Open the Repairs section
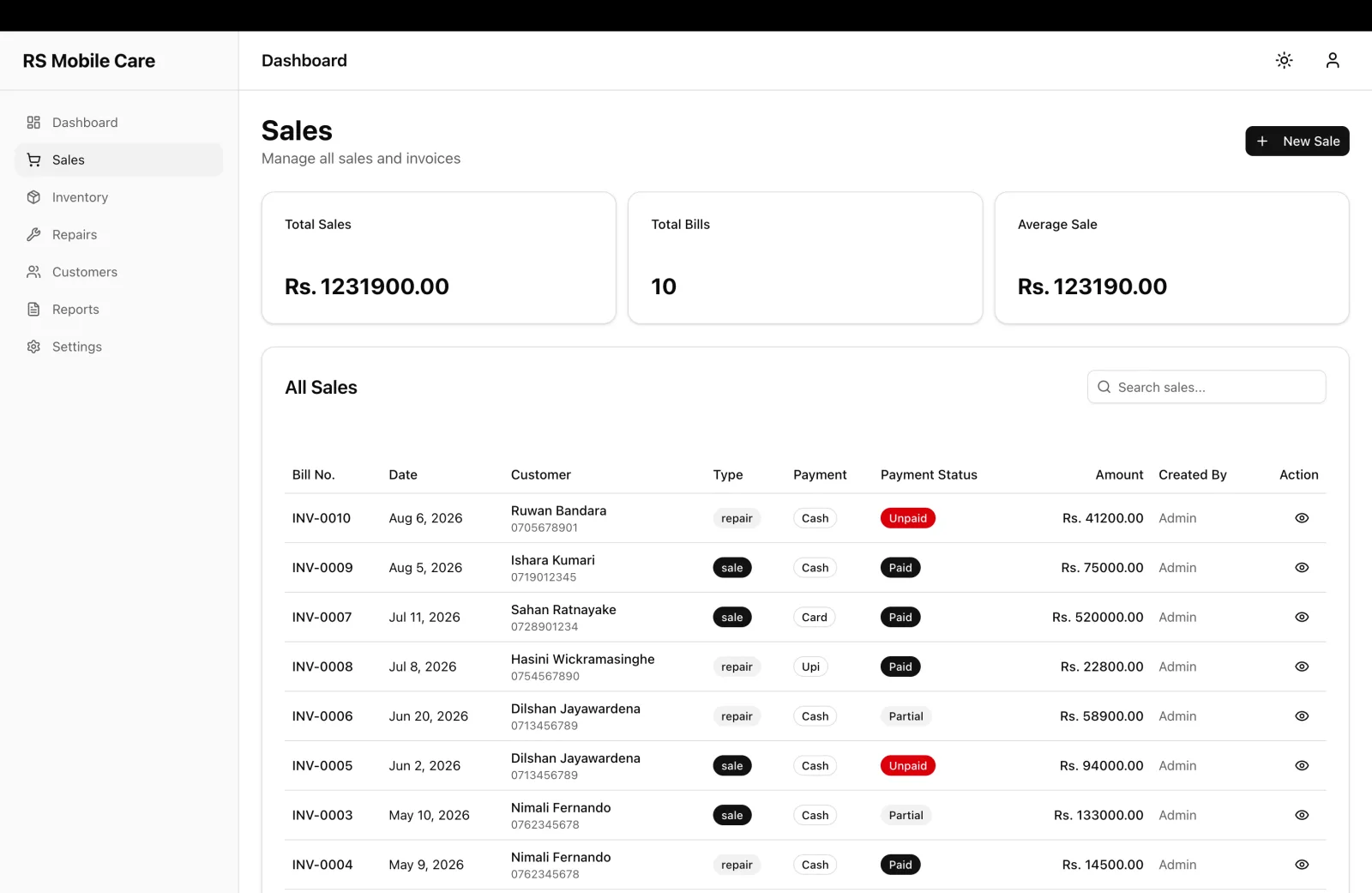This screenshot has height=893, width=1372. (119, 234)
